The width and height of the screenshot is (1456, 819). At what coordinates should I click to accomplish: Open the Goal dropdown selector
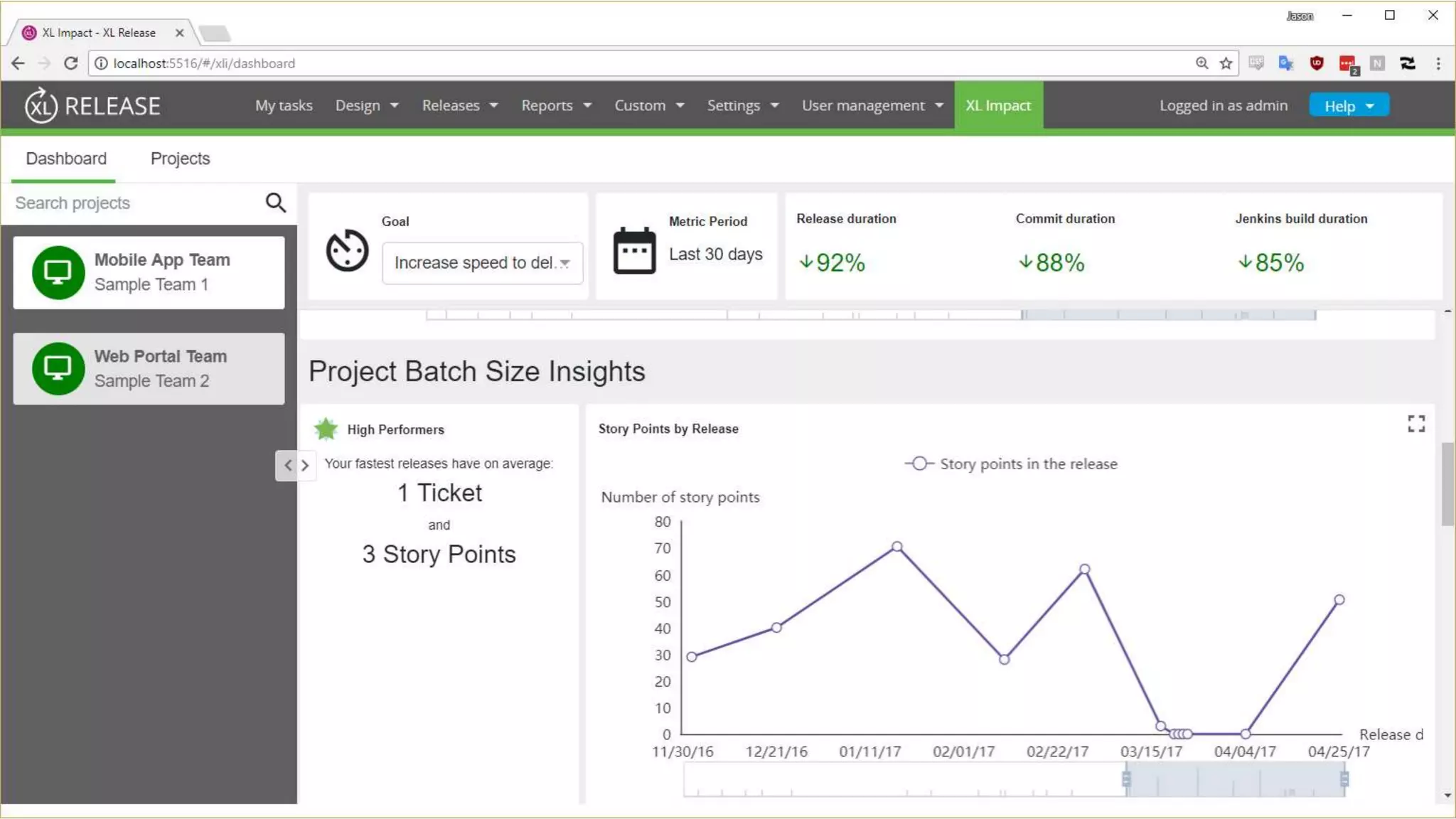click(482, 263)
